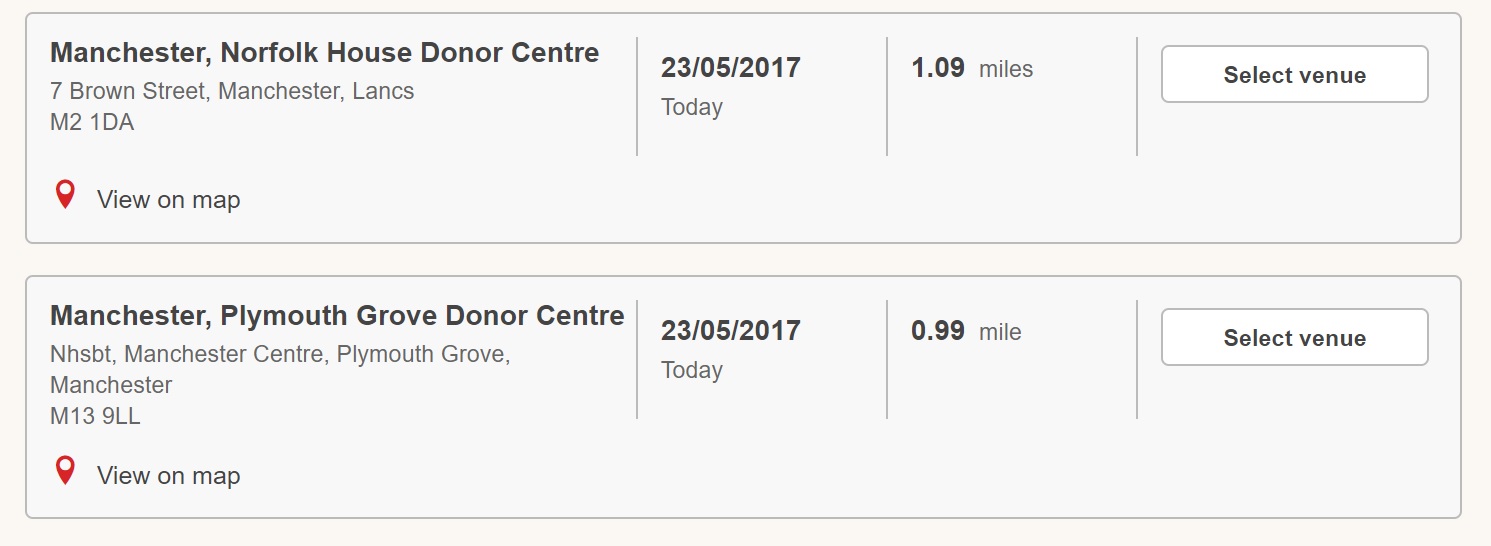The height and width of the screenshot is (546, 1491).
Task: Click the red map pin for Plymouth Grove
Action: pyautogui.click(x=65, y=471)
